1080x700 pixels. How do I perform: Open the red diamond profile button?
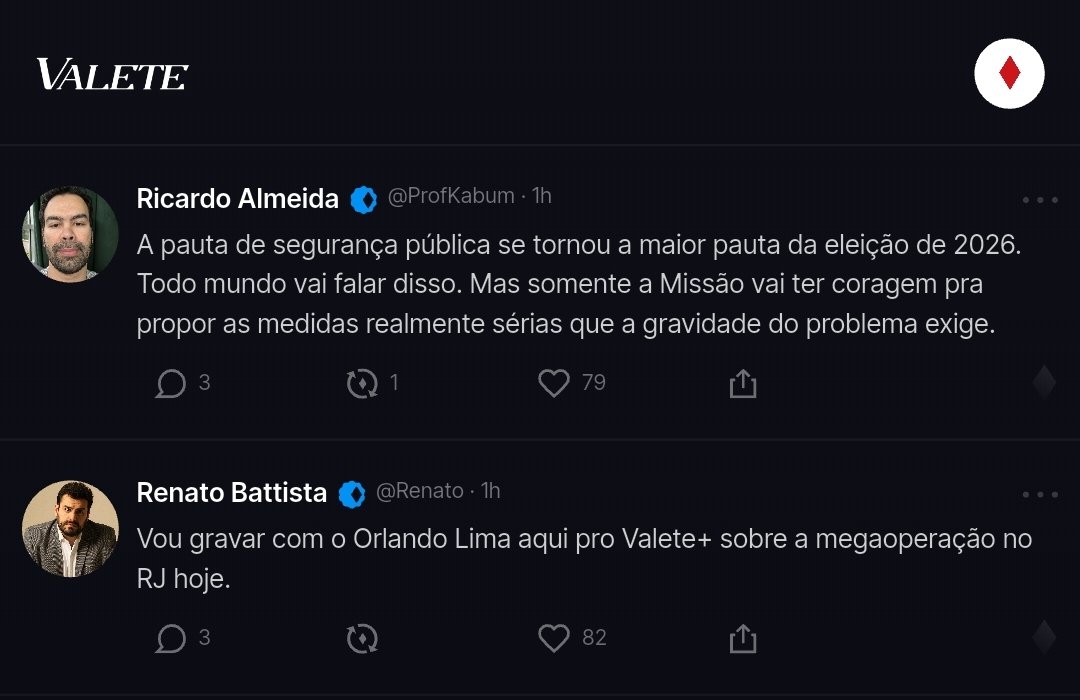point(1009,74)
